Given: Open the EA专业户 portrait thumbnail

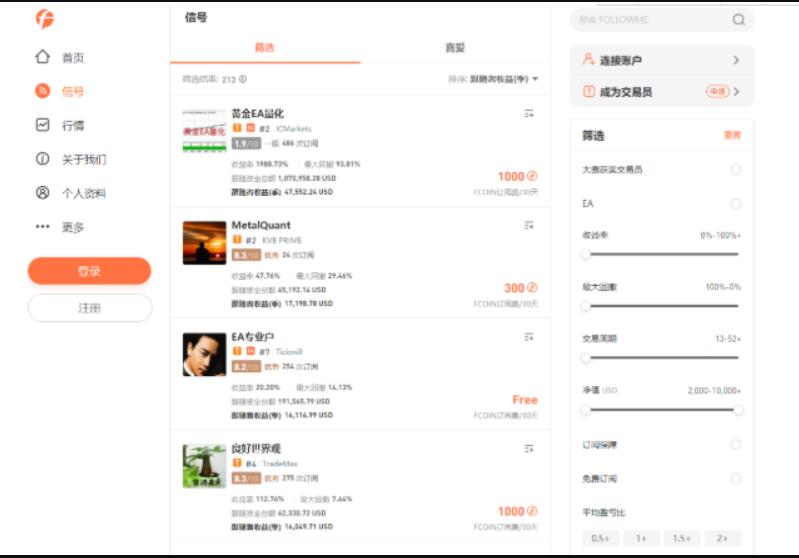Looking at the screenshot, I should (x=204, y=355).
